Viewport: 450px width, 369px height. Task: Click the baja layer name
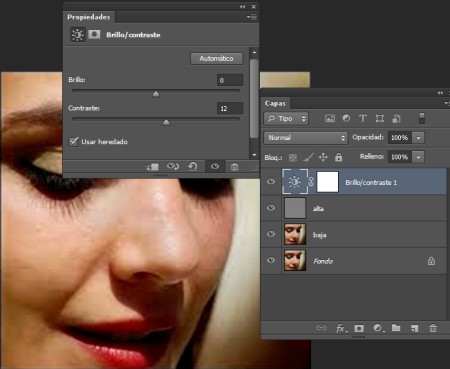point(319,235)
